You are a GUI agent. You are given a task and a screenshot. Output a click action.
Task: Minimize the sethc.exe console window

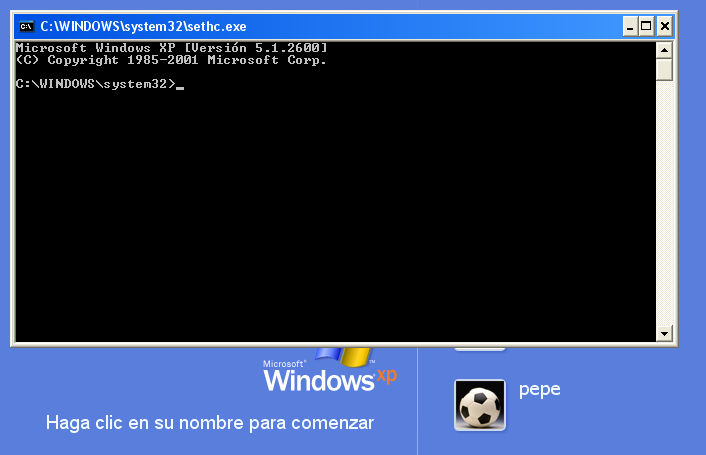(630, 27)
